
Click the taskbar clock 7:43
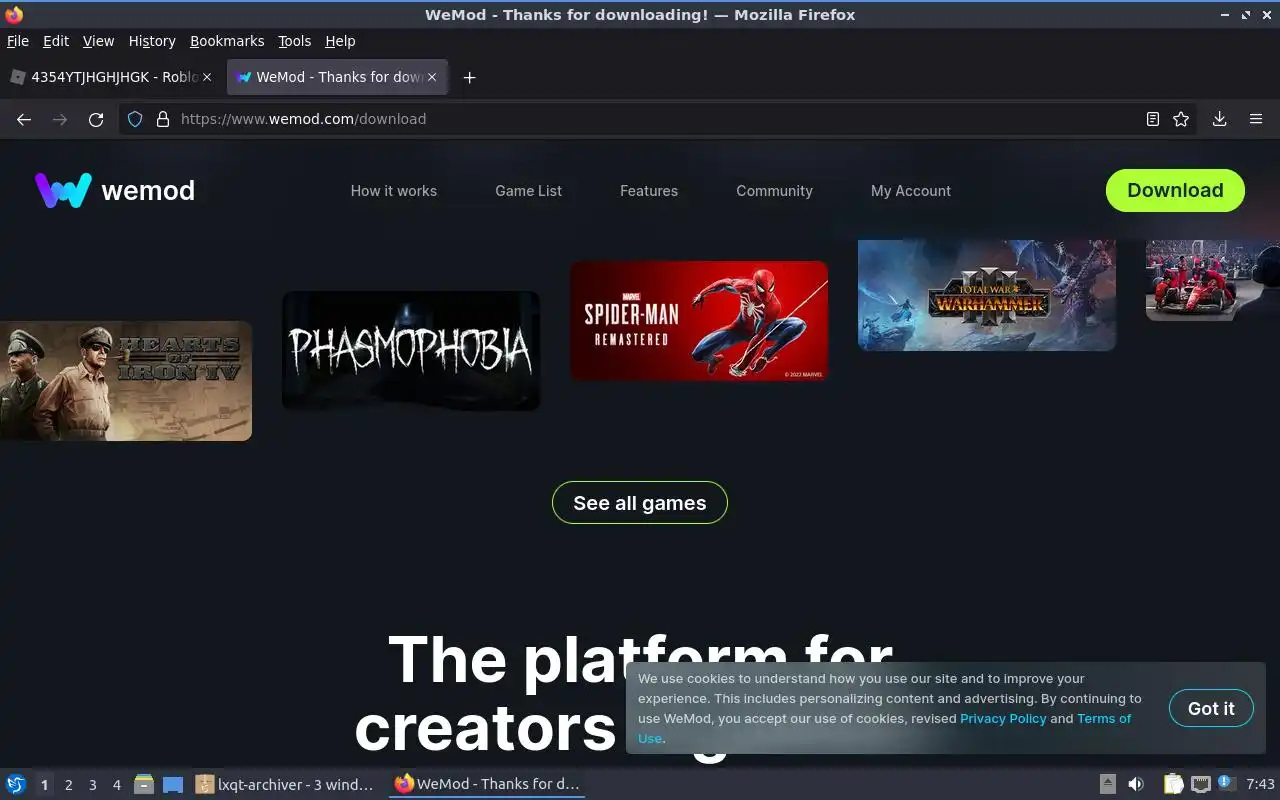[x=1260, y=784]
